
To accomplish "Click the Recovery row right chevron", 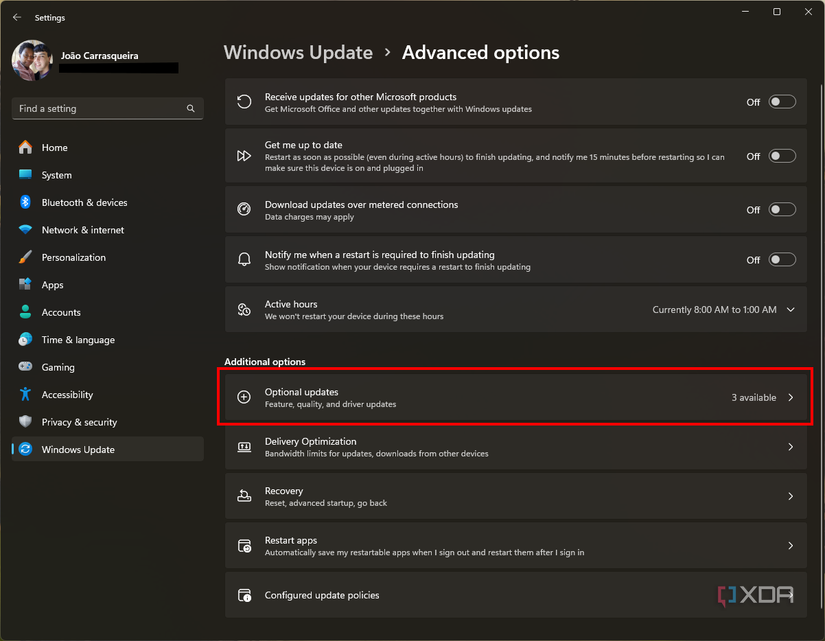I will point(791,496).
